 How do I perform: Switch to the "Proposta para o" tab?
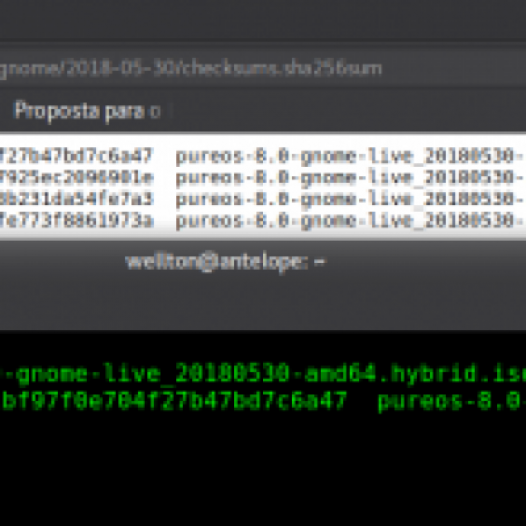[88, 111]
